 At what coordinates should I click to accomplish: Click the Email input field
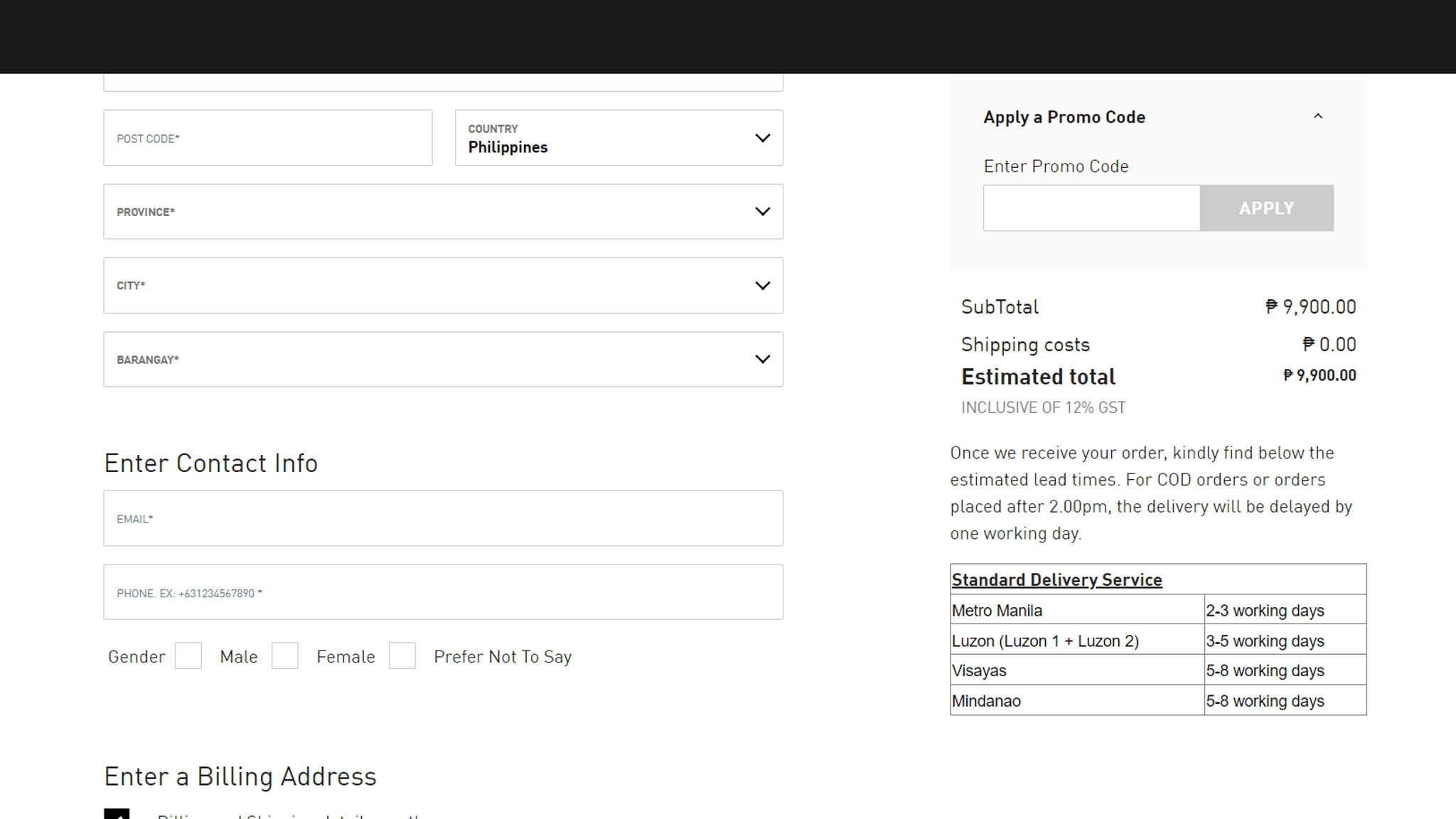click(443, 518)
